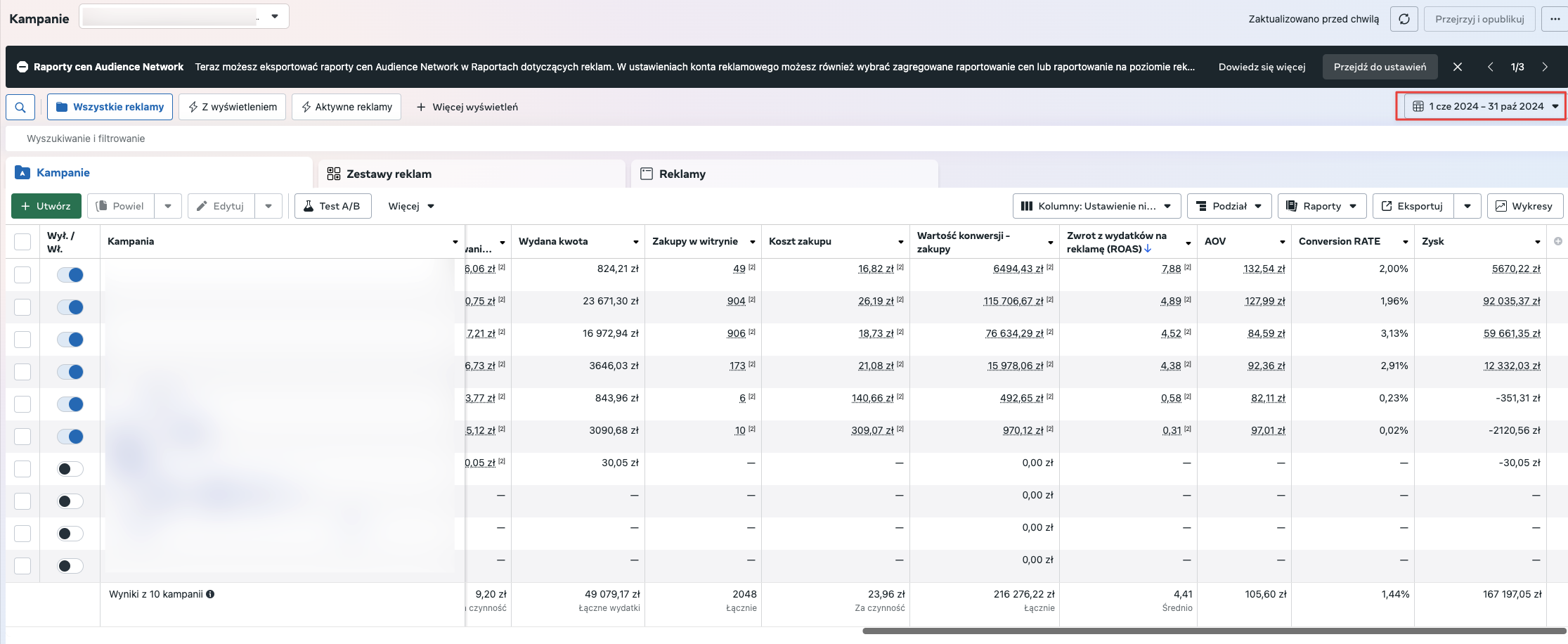Check the row with 3646,03 zł spend

click(22, 371)
